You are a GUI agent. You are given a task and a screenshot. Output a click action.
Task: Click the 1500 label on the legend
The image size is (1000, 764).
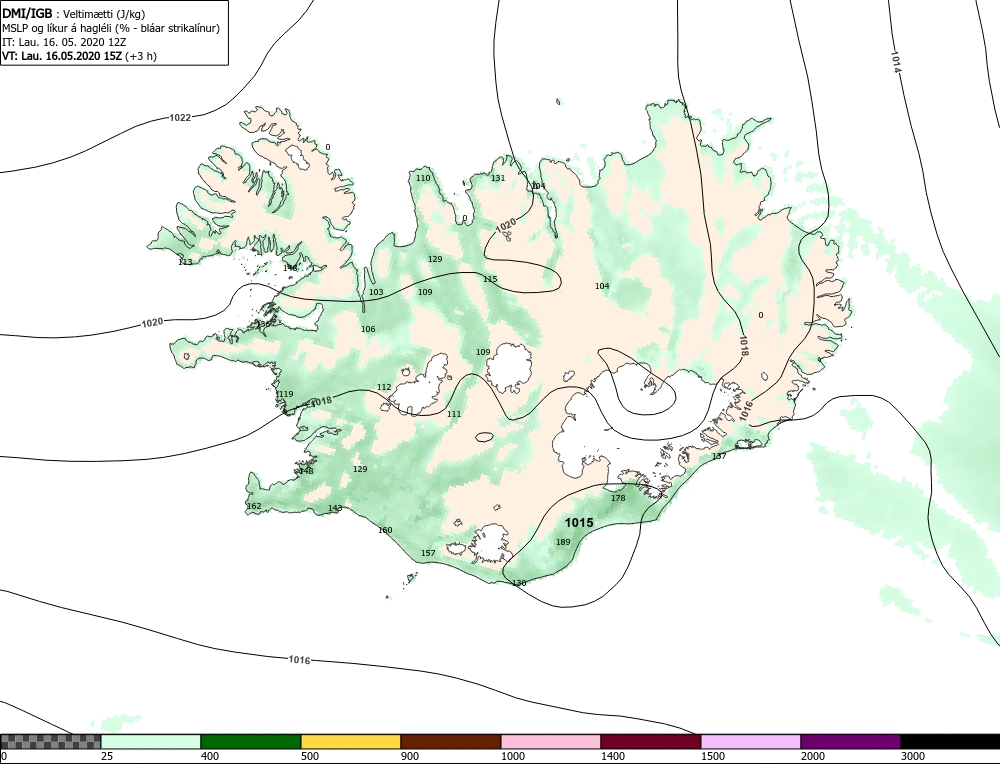pyautogui.click(x=714, y=756)
